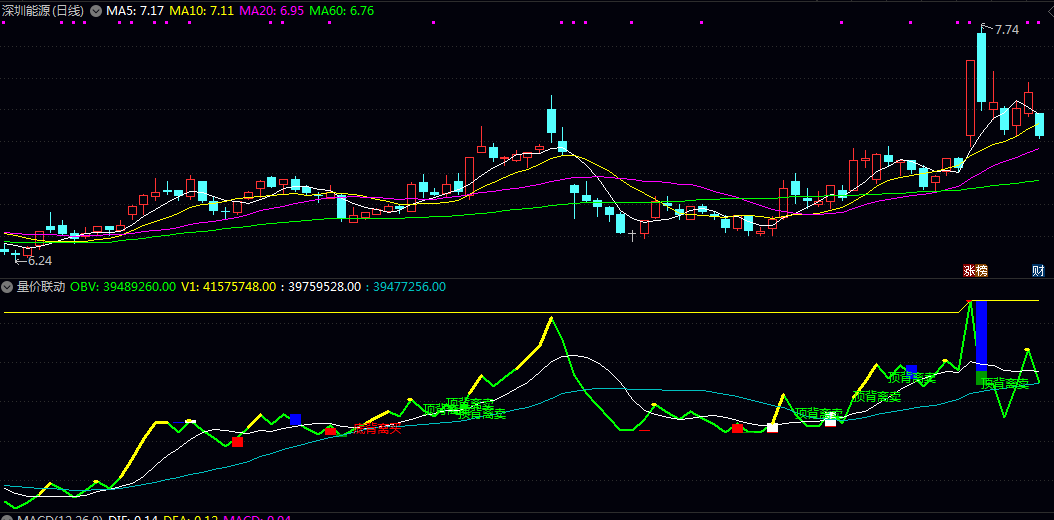Expand the MACD indicator dropdown arrow
Image resolution: width=1054 pixels, height=520 pixels.
(9, 517)
